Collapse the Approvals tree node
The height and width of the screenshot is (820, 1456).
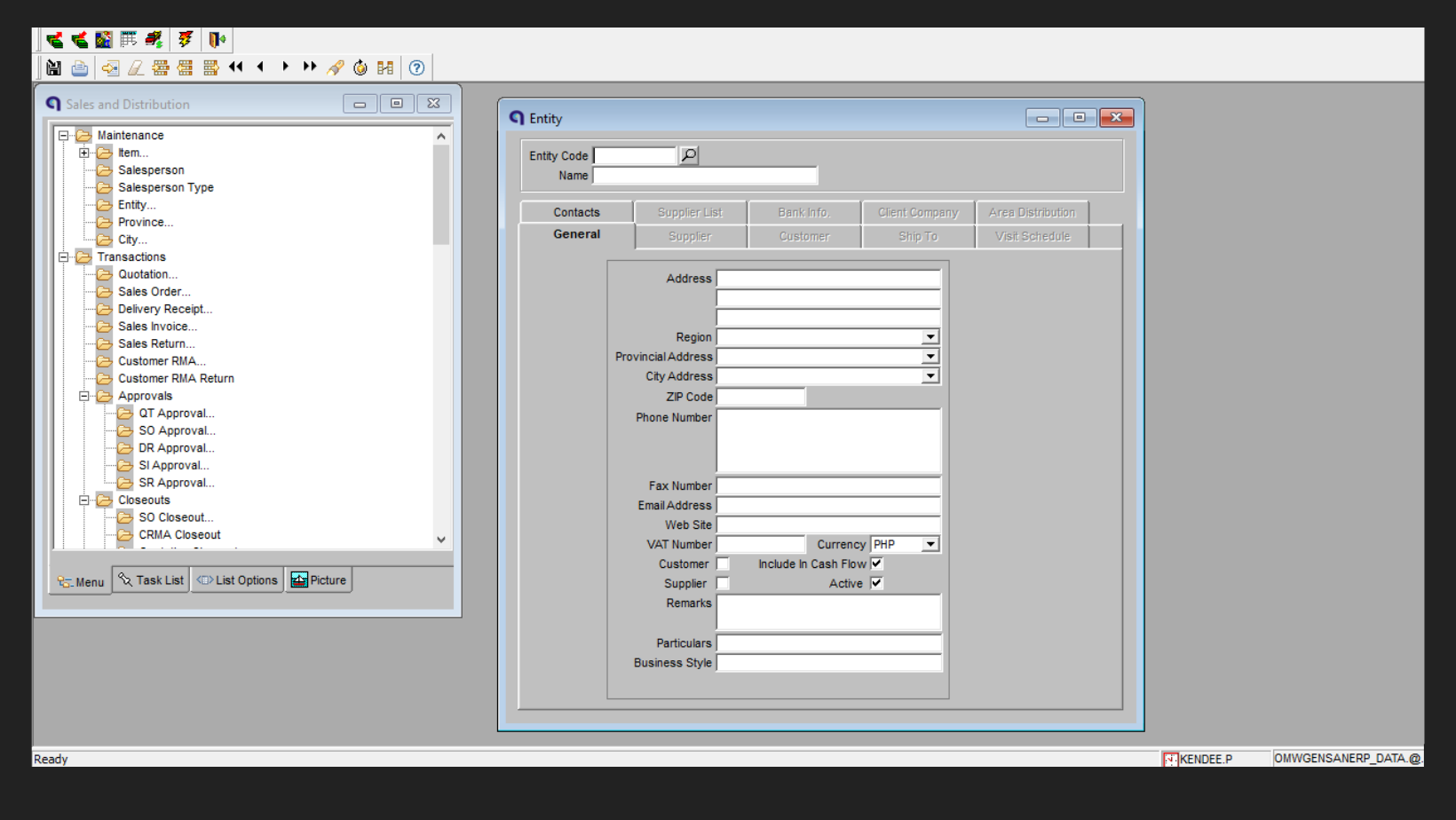84,396
